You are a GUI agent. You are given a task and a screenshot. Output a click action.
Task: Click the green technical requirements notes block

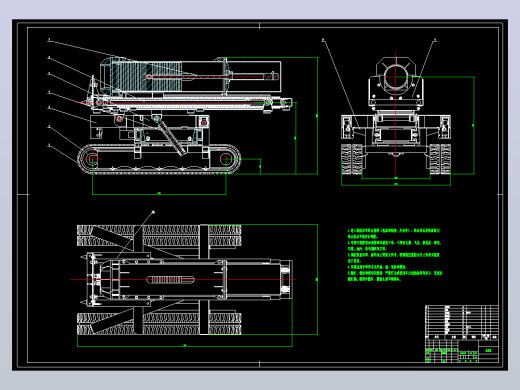point(395,255)
